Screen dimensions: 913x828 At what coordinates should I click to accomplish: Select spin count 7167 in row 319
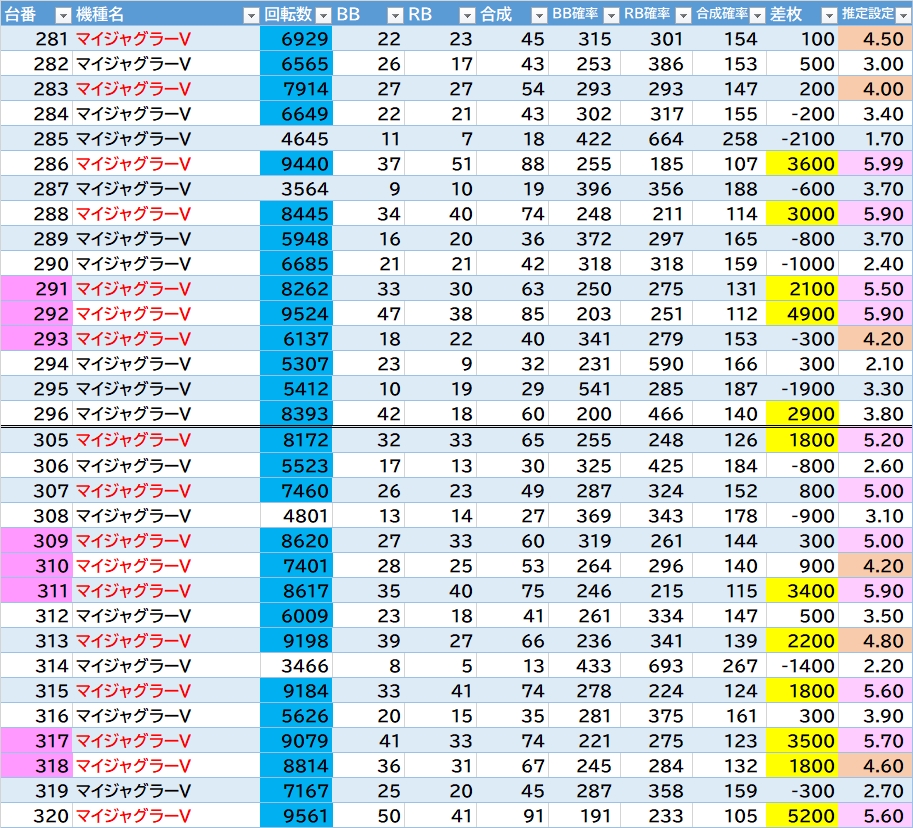[x=296, y=790]
